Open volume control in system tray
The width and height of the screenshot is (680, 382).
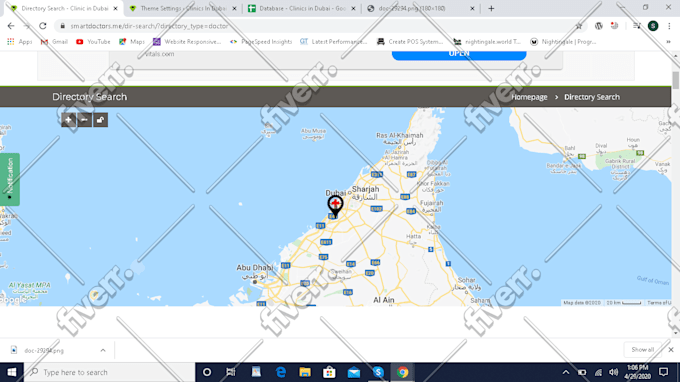coord(613,372)
